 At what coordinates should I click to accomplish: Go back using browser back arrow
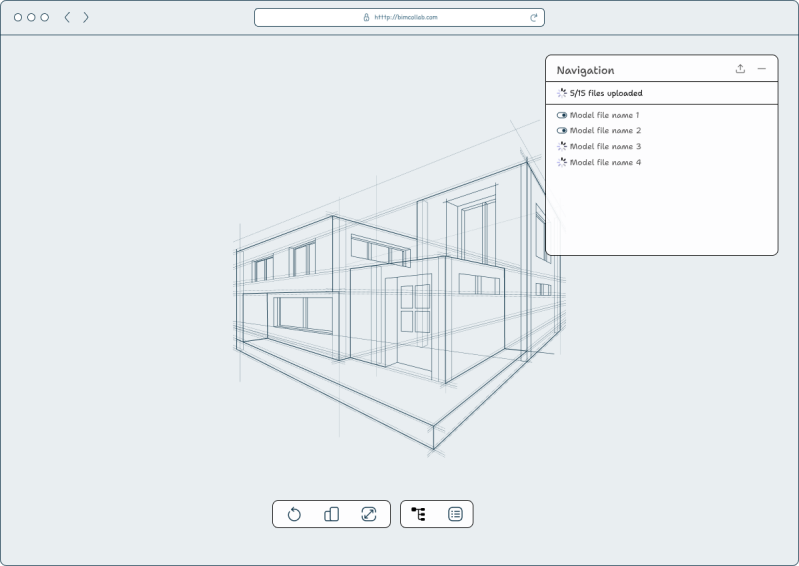67,17
